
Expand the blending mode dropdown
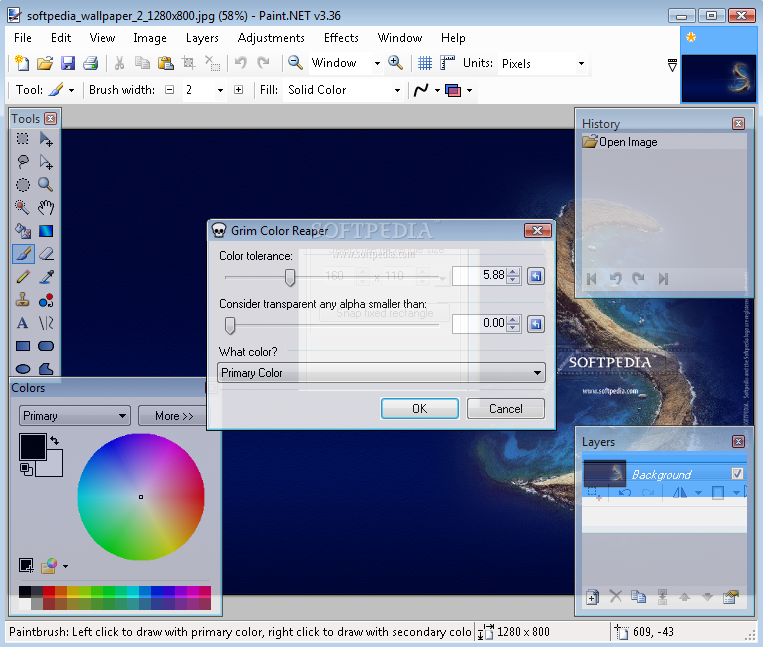click(x=469, y=90)
